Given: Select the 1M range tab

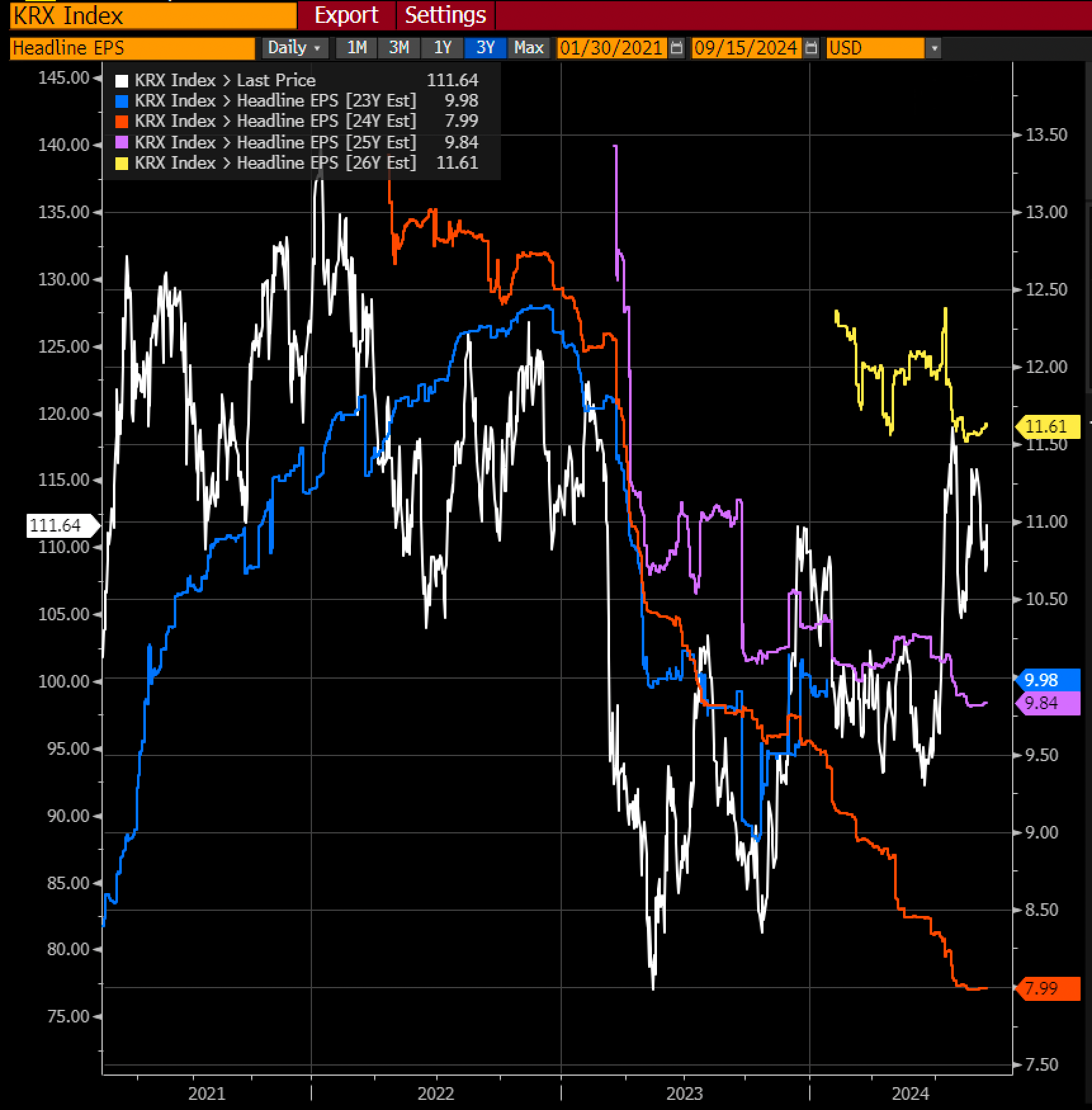Looking at the screenshot, I should tap(357, 48).
